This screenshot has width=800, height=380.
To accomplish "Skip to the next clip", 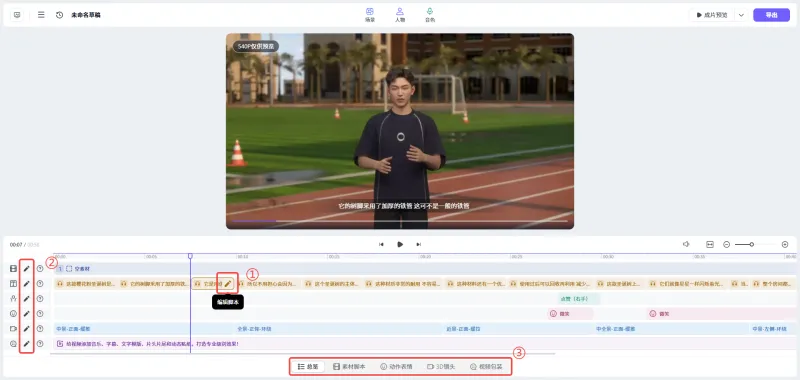I will [x=419, y=244].
